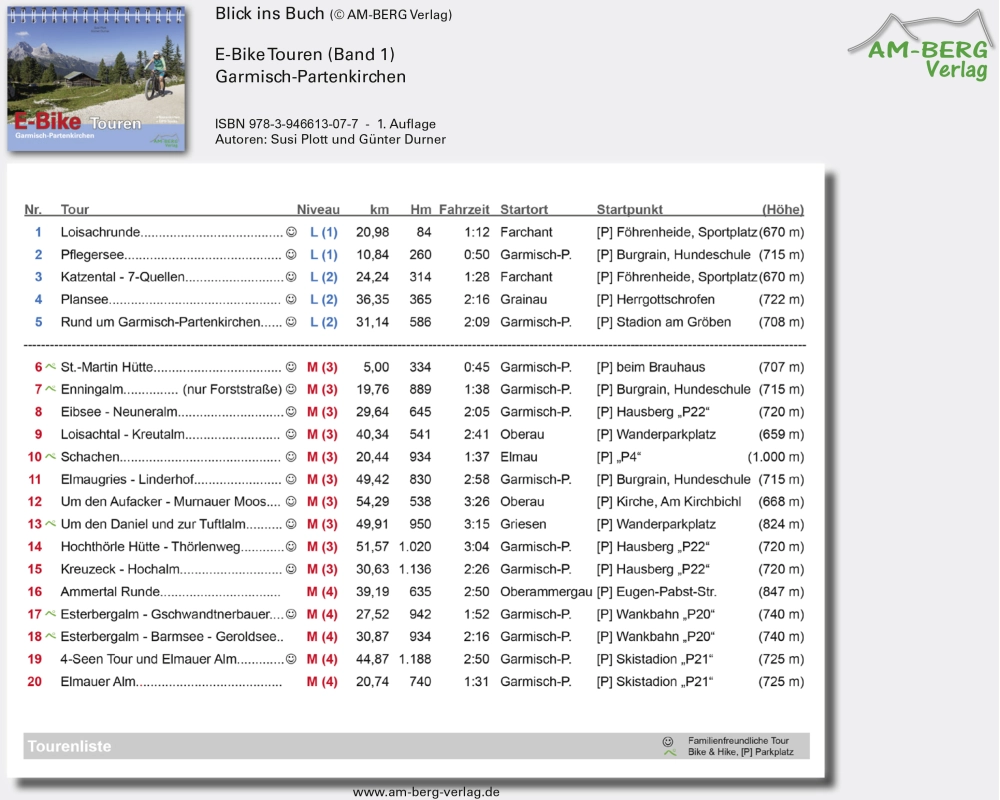Click the Tourenliste footer label
The width and height of the screenshot is (1000, 800).
[x=70, y=747]
